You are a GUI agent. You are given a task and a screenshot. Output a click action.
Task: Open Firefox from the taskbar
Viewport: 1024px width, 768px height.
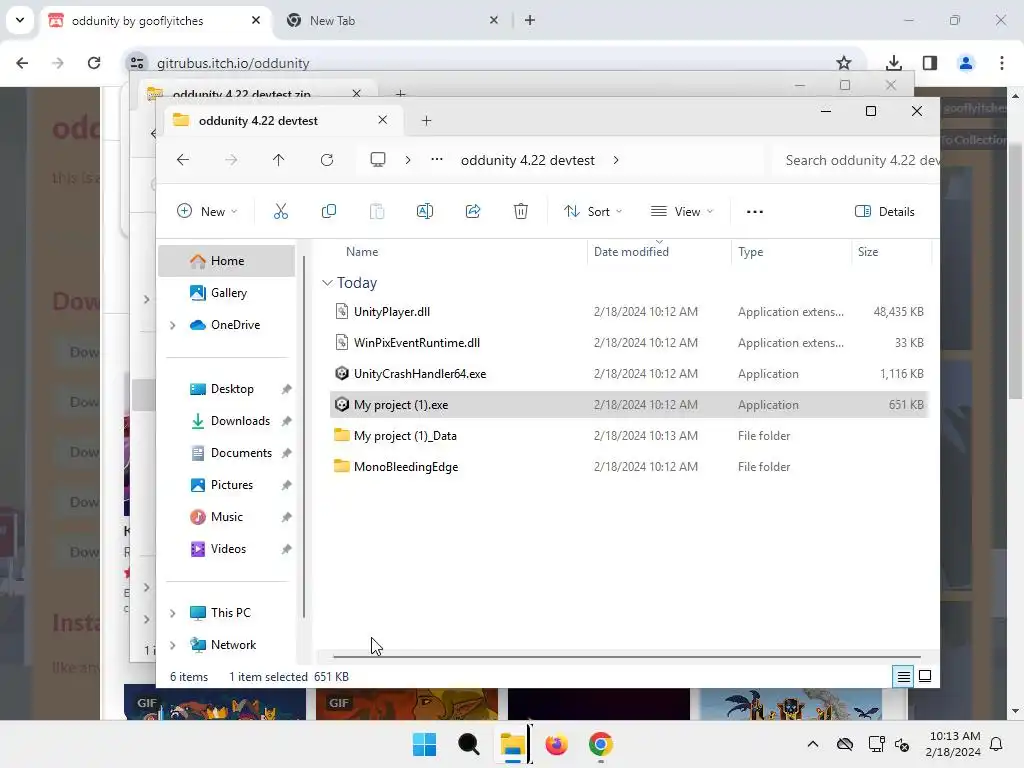click(556, 744)
